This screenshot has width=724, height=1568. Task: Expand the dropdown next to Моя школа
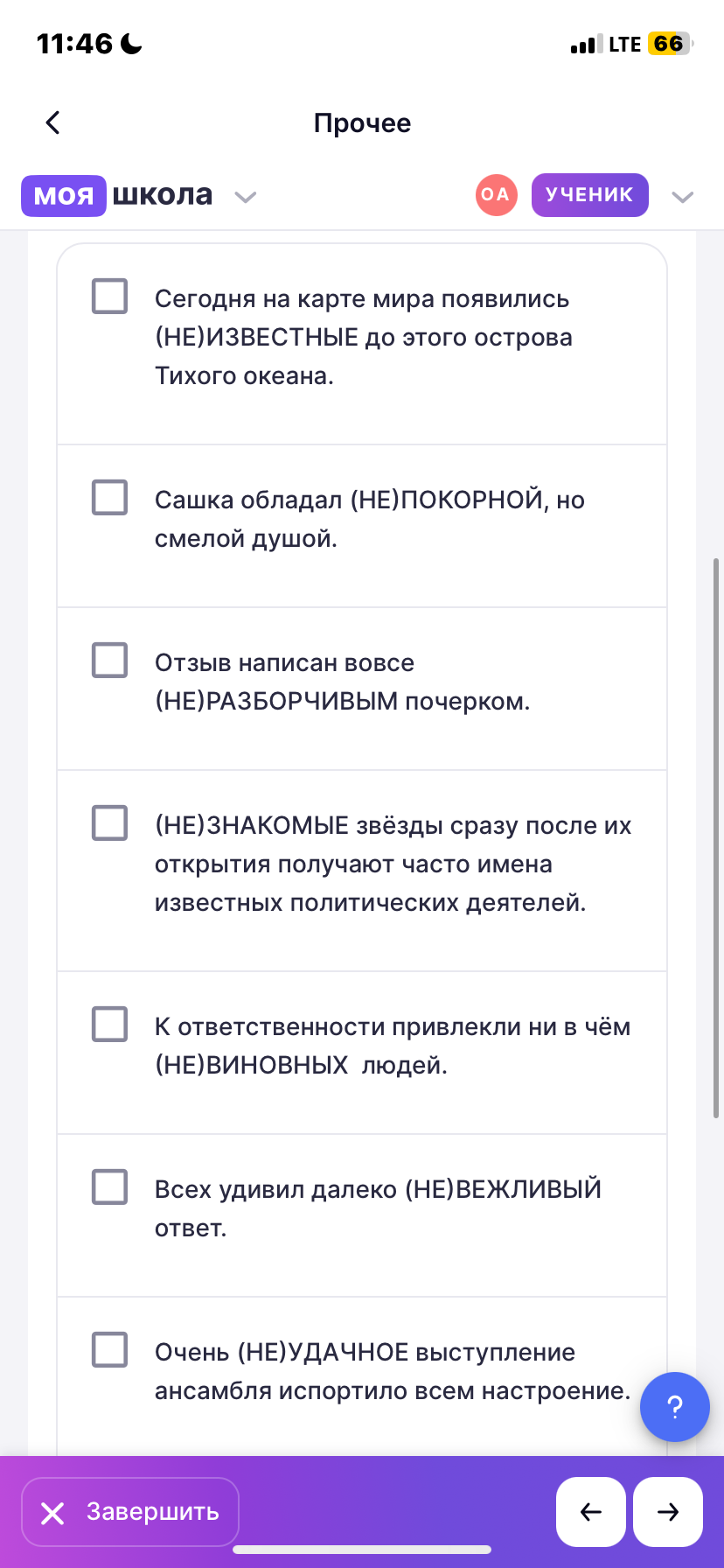(246, 197)
